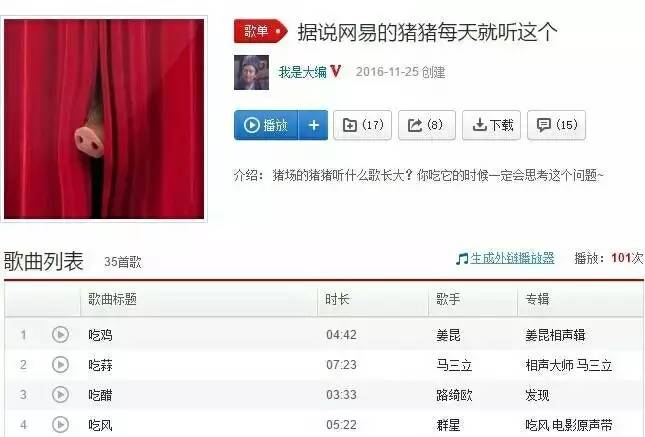Open song title 吃醋

100,395
